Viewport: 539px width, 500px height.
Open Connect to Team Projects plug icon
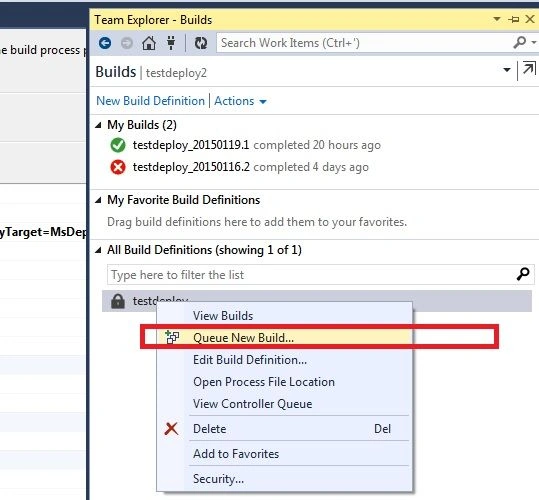[x=171, y=43]
